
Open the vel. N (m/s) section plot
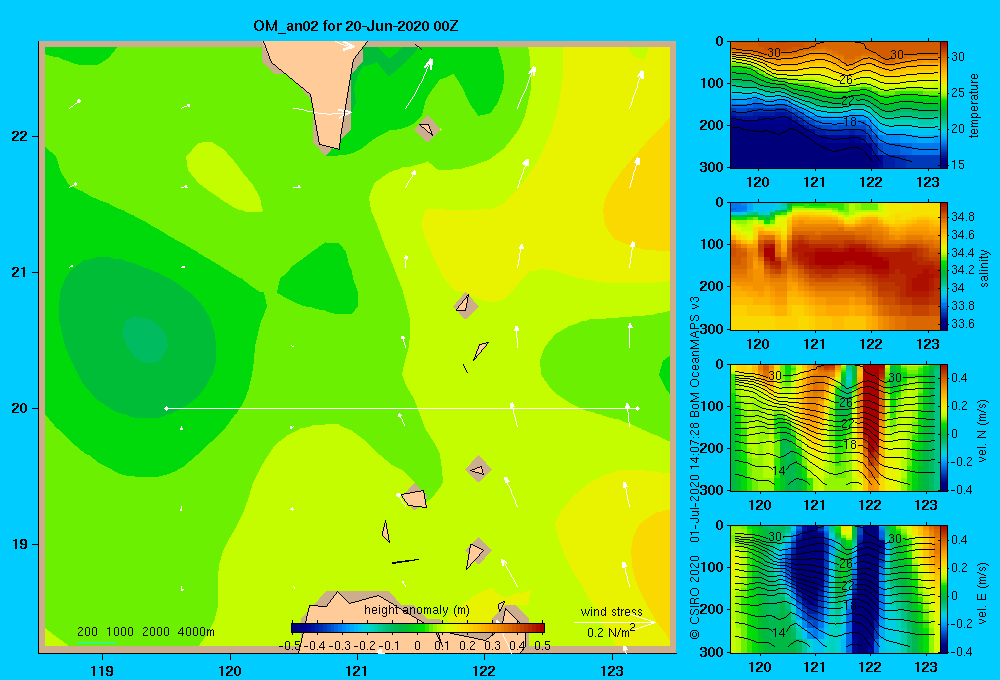(x=834, y=427)
